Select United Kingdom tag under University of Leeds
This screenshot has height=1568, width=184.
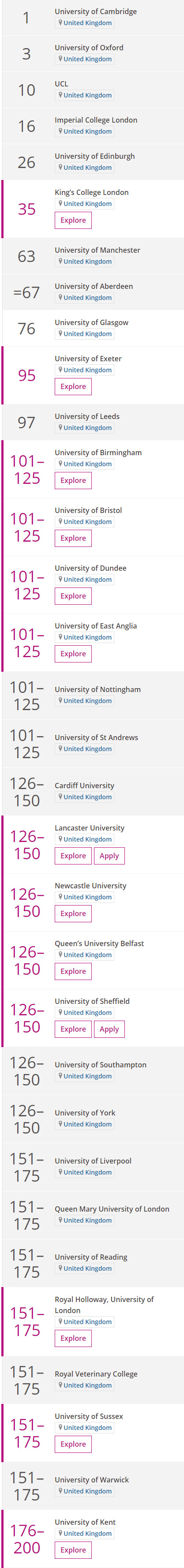click(x=85, y=428)
